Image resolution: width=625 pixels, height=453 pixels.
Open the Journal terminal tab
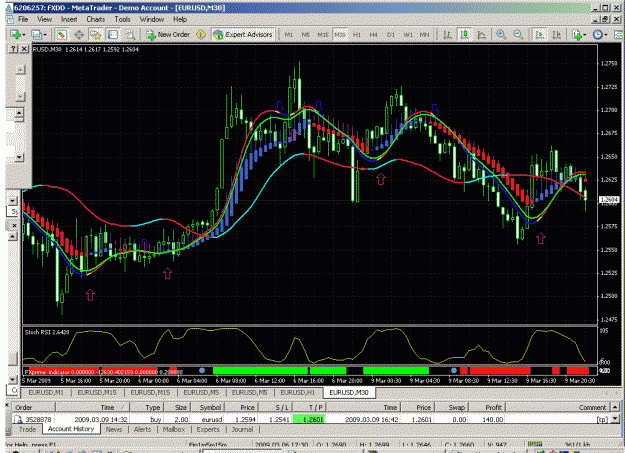click(x=242, y=429)
